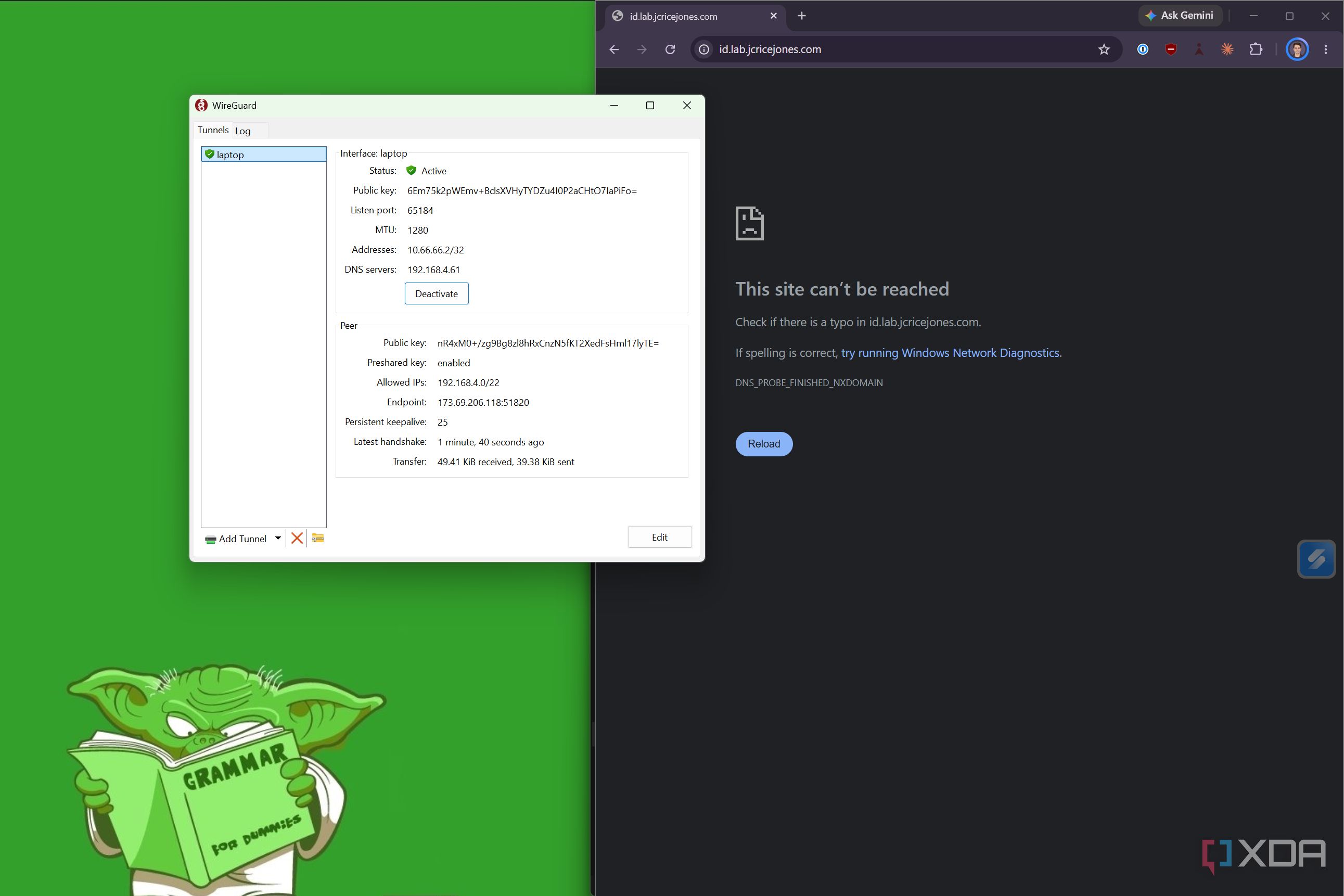This screenshot has height=896, width=1344.
Task: Select the id.lab.jcricejones.com browser tab
Action: coord(695,17)
